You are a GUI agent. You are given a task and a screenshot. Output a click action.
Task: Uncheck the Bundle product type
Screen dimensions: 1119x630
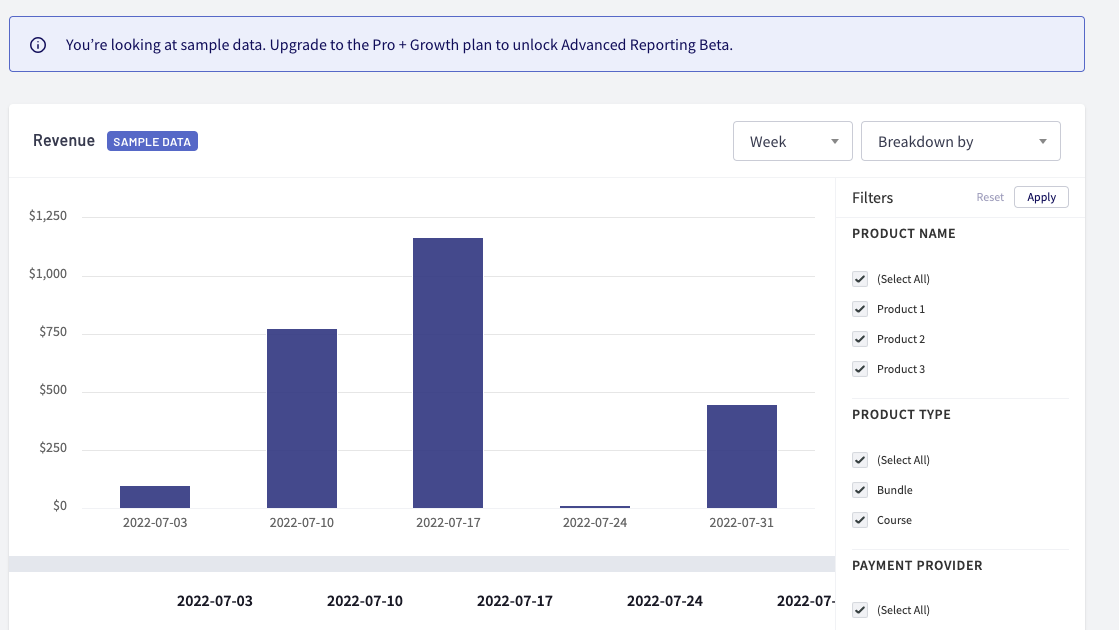pos(860,490)
